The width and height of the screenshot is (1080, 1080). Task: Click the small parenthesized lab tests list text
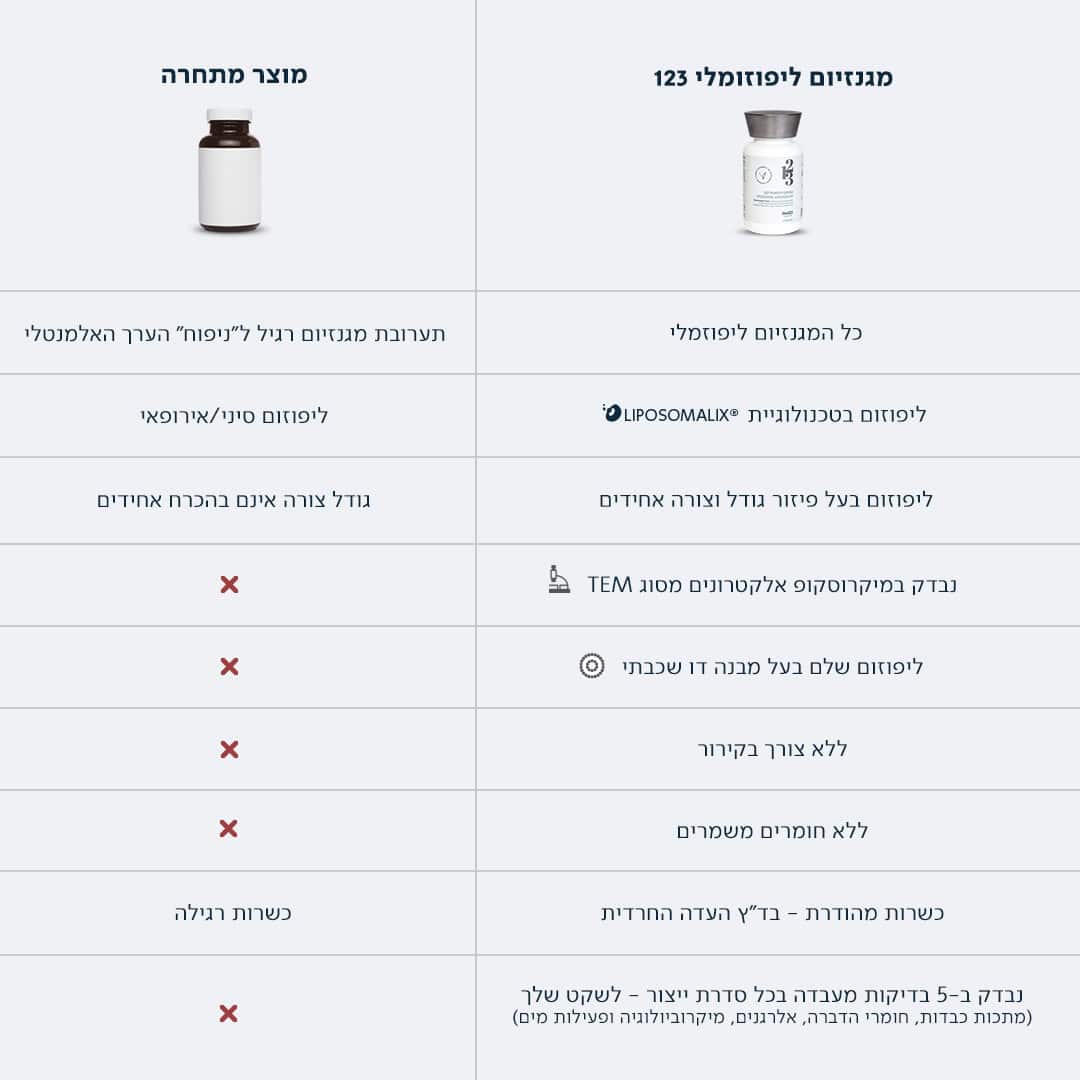coord(772,1017)
